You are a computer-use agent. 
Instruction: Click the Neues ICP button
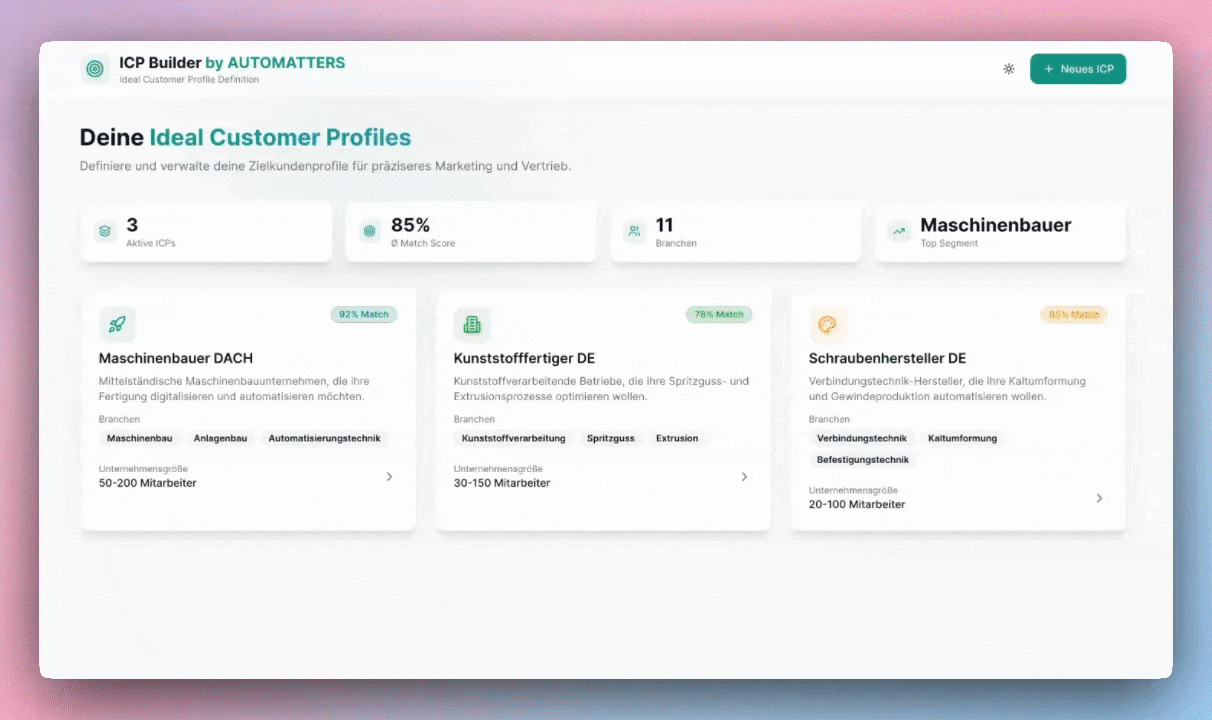click(1077, 69)
